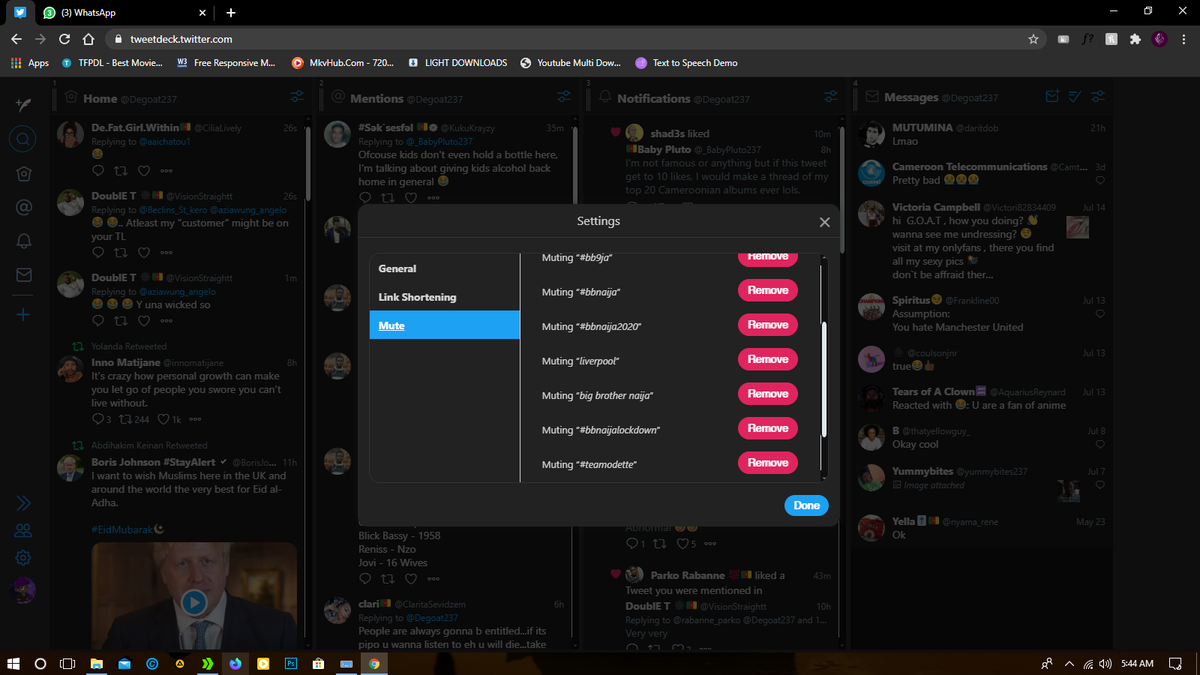Image resolution: width=1200 pixels, height=675 pixels.
Task: Jump to Mentions column via @ sidebar icon
Action: (x=24, y=207)
